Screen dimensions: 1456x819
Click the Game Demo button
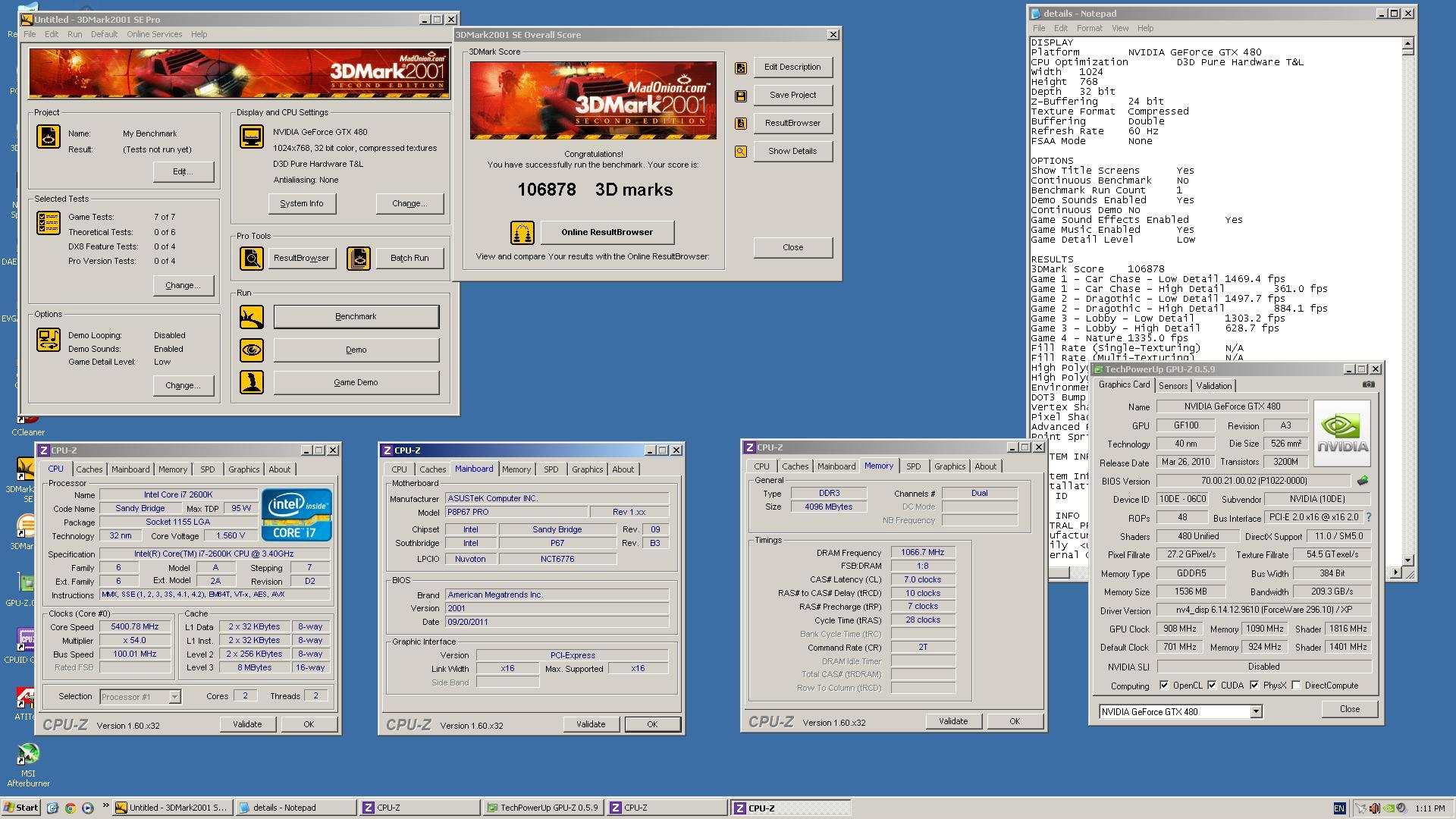[356, 382]
